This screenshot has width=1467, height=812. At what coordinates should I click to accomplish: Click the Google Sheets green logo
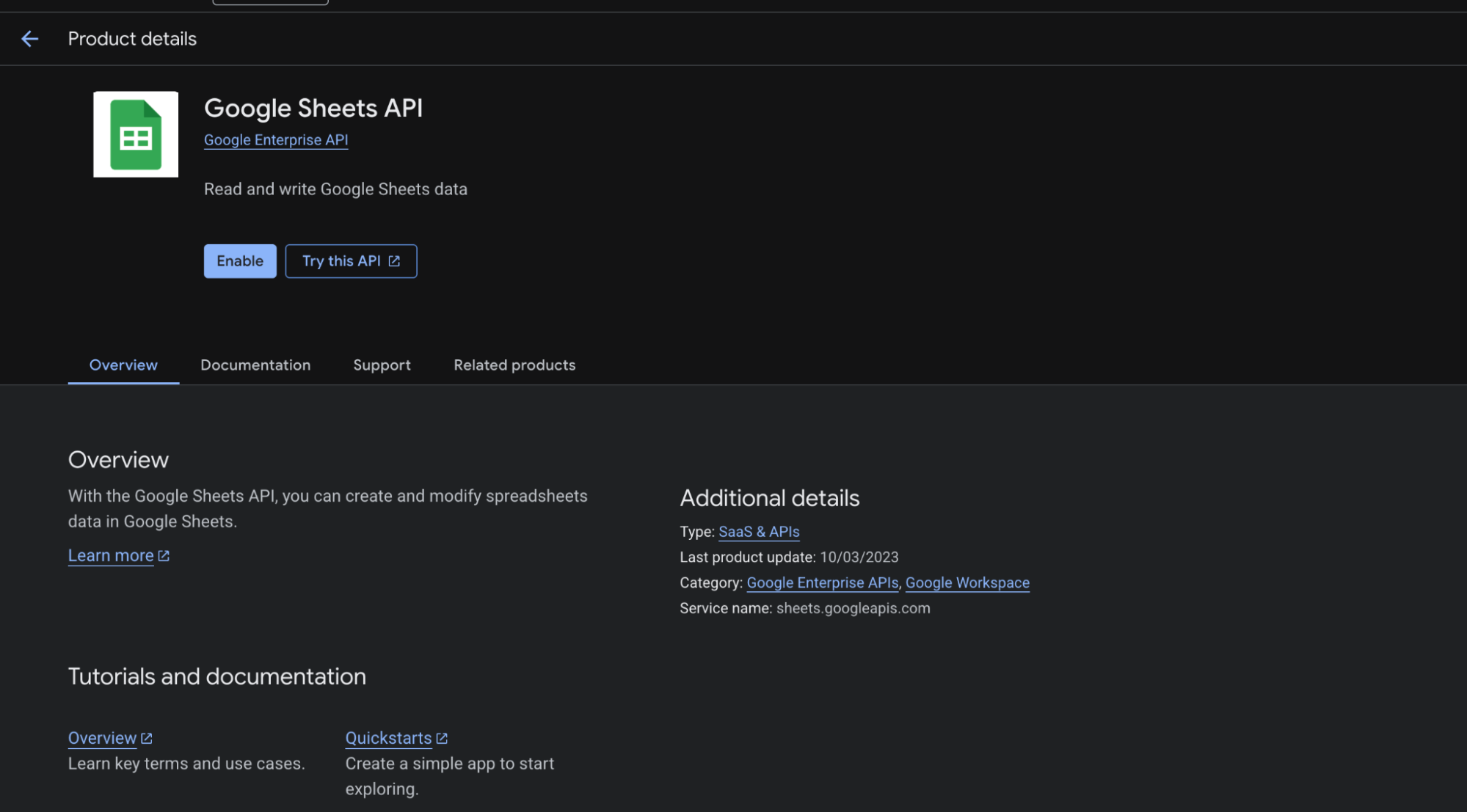[x=136, y=134]
